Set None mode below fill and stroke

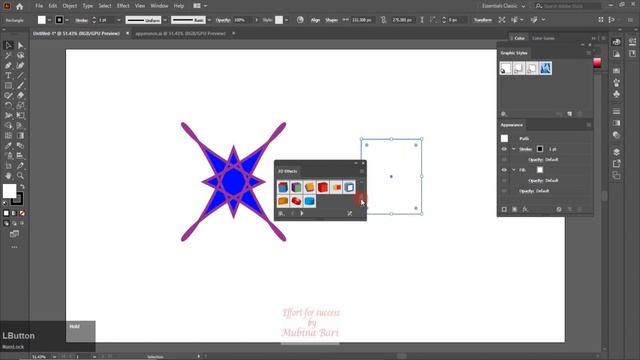pyautogui.click(x=22, y=213)
